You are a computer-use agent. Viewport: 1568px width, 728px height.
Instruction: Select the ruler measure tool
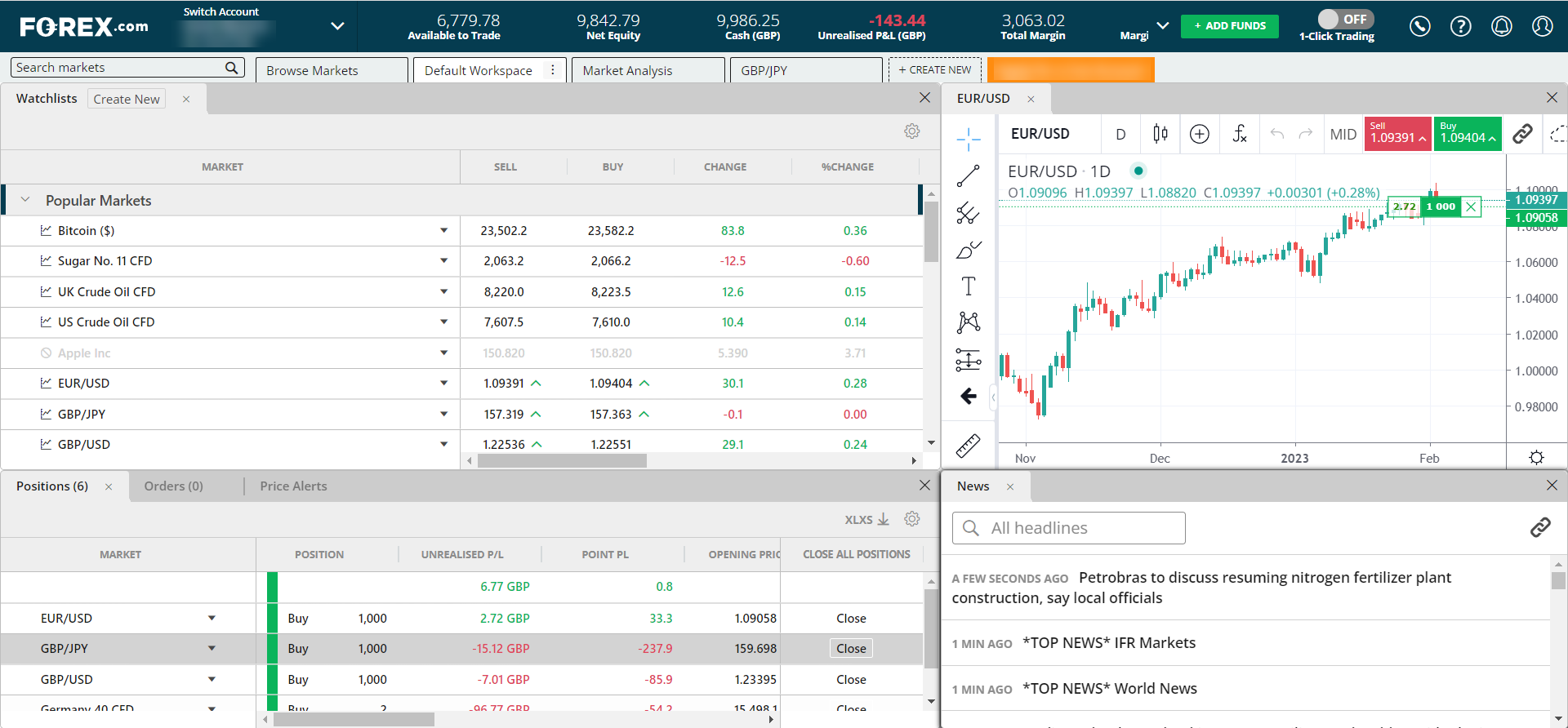coord(969,446)
